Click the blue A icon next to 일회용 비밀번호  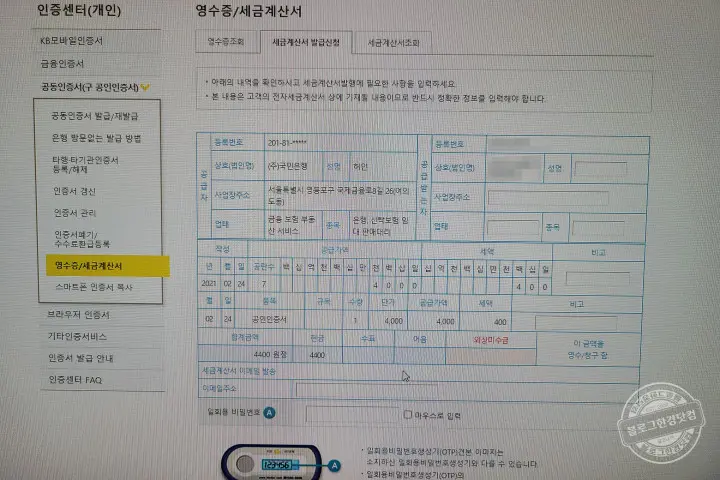pyautogui.click(x=270, y=412)
